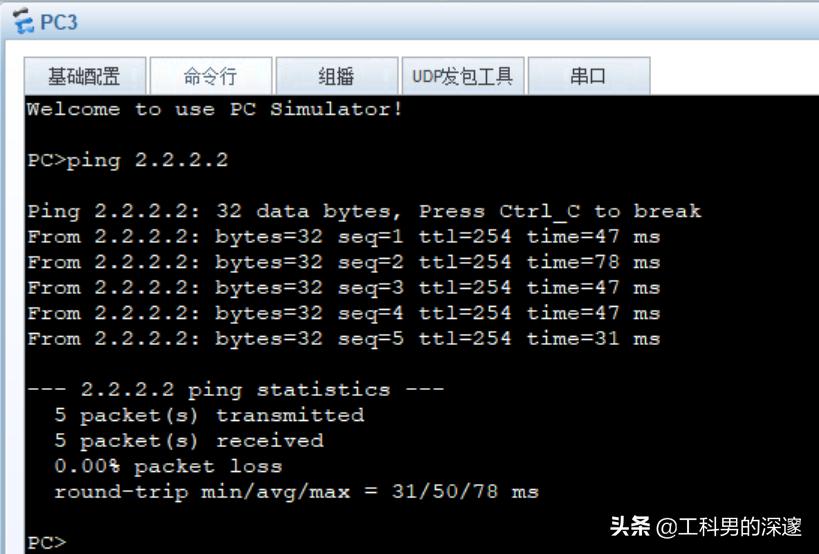Open the UDP发包工具 tab

click(x=462, y=76)
